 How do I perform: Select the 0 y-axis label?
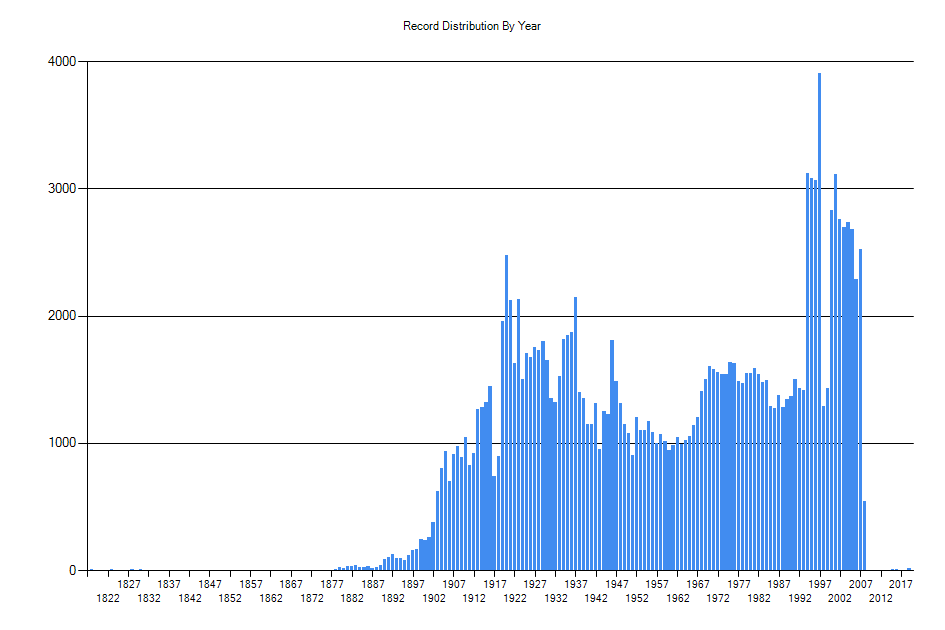(73, 570)
